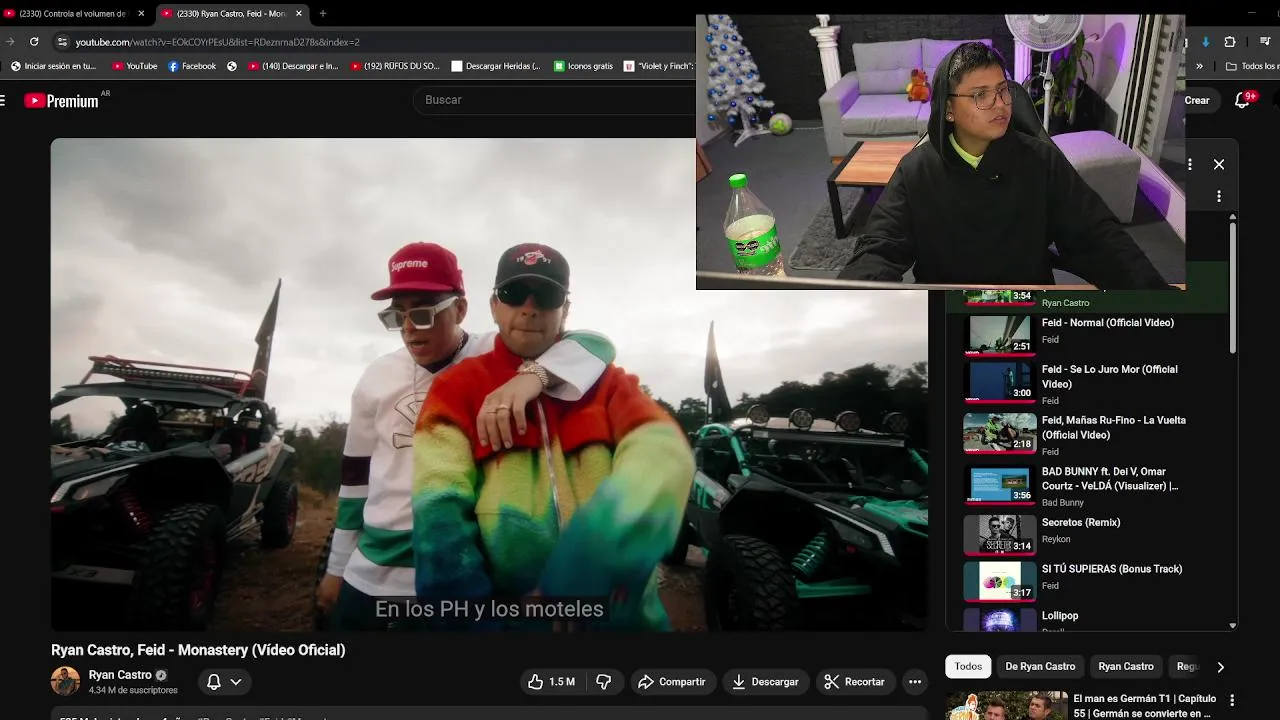Click the playlist panel scrollbar
This screenshot has width=1280, height=720.
tap(1233, 287)
